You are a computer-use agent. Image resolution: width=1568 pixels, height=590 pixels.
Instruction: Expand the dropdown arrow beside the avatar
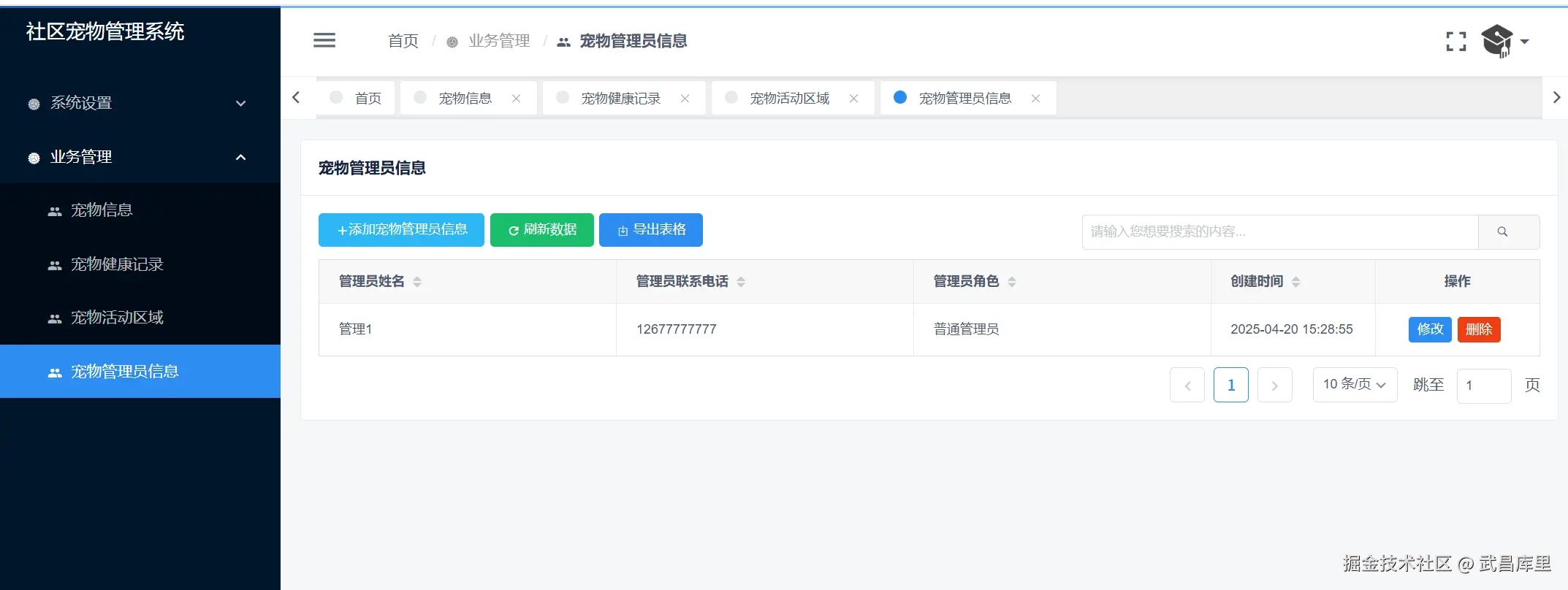point(1525,42)
